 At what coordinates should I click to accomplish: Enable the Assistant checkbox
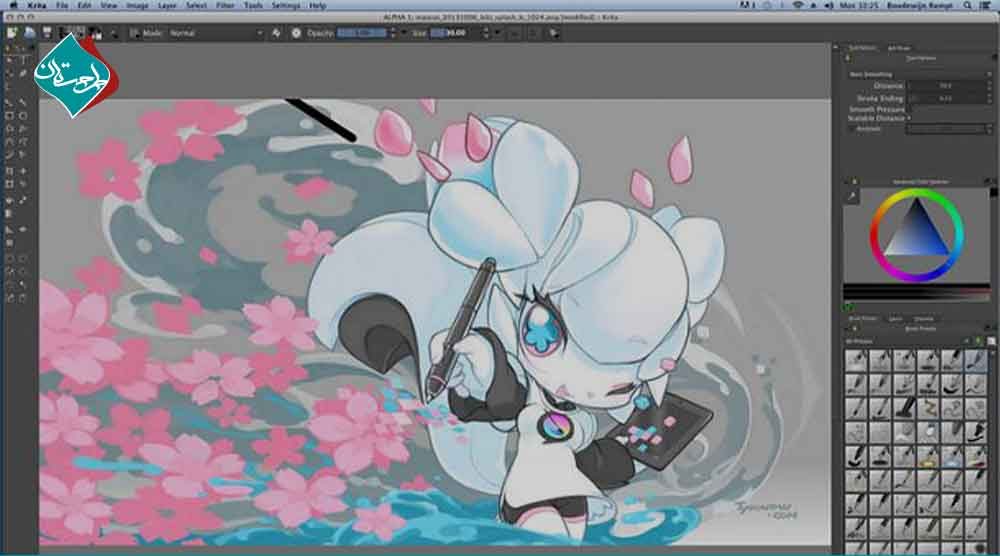[x=852, y=129]
